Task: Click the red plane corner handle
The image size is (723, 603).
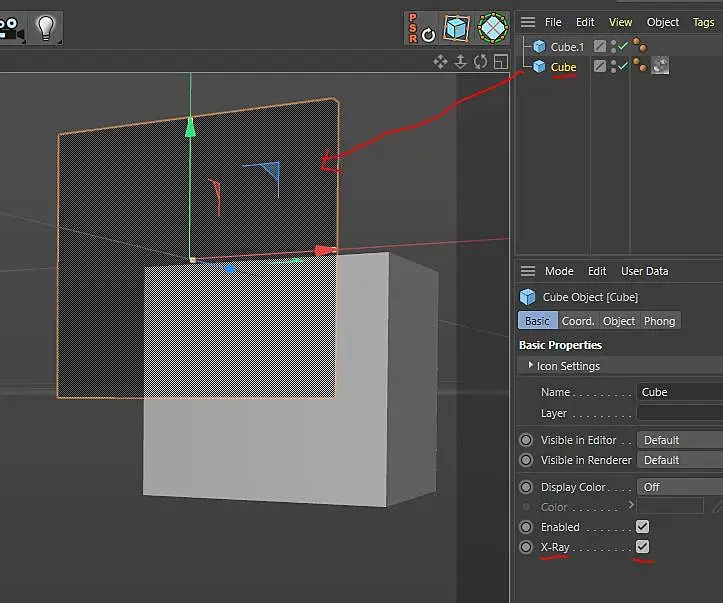Action: click(215, 188)
